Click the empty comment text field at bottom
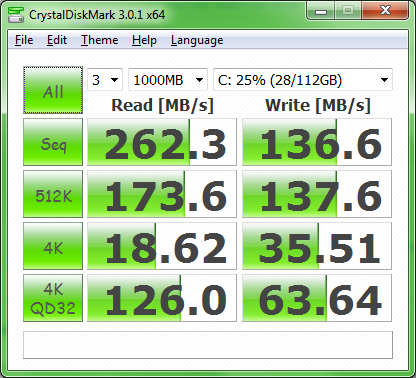The image size is (416, 378). 208,345
